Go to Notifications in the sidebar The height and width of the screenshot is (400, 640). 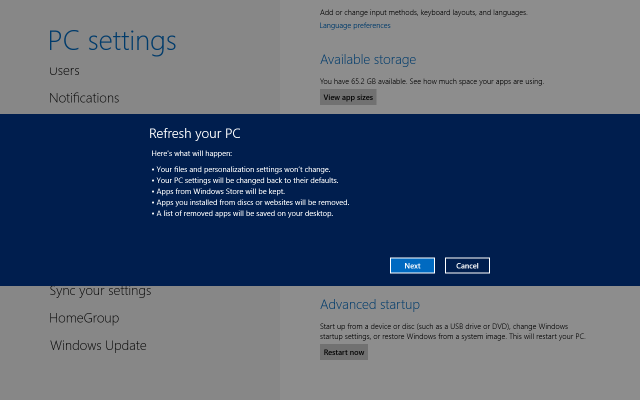84,98
